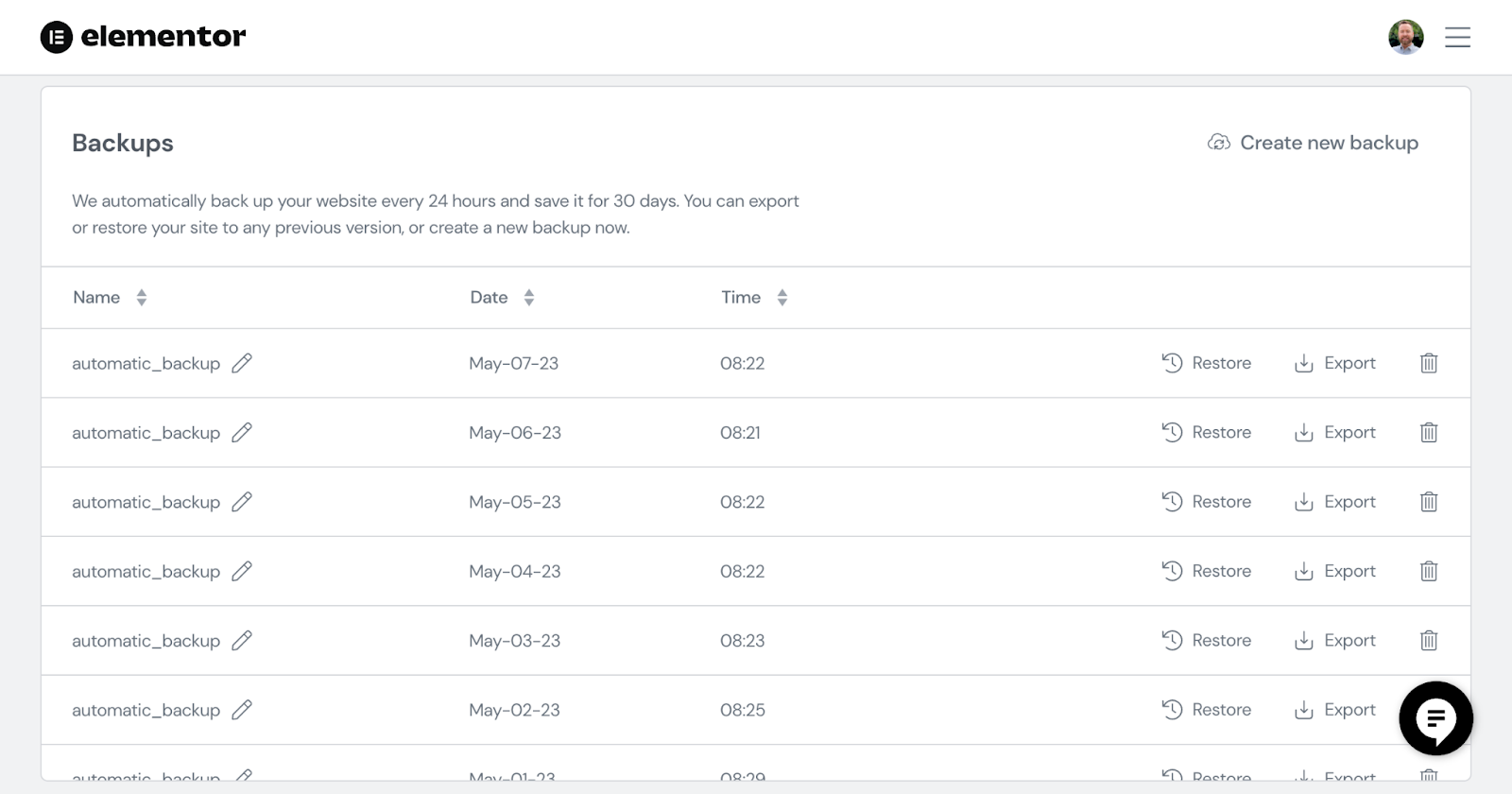The image size is (1512, 794).
Task: Rename the May-03-23 backup via pencil icon
Action: [x=242, y=640]
